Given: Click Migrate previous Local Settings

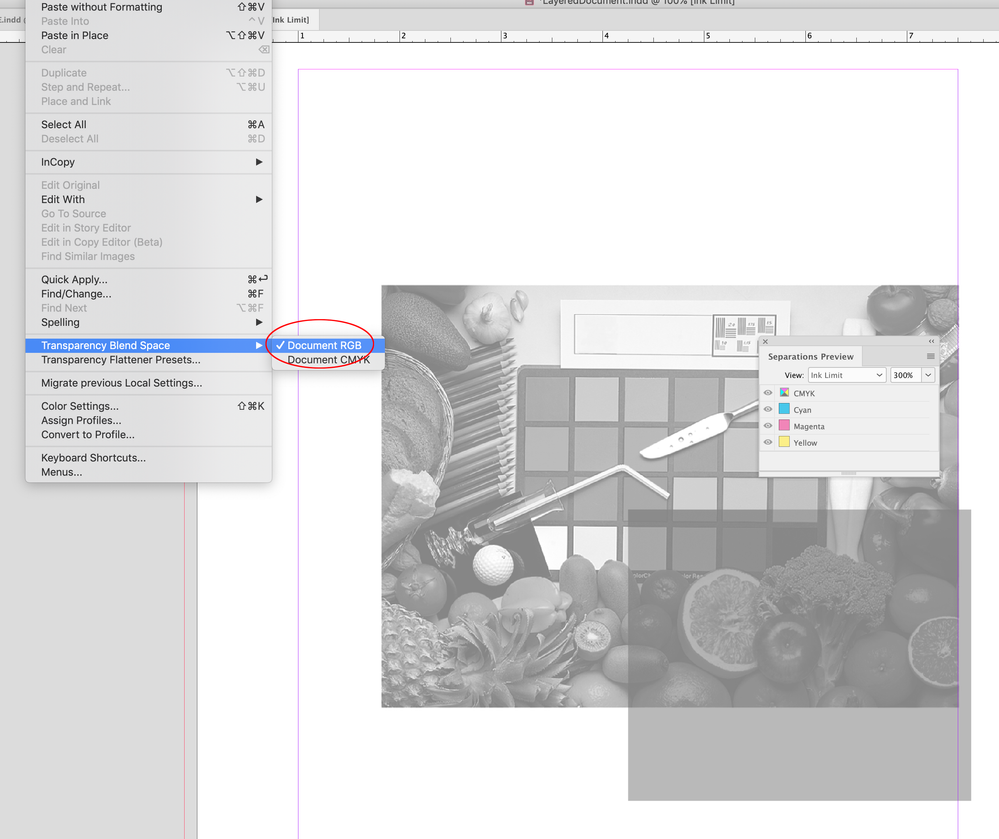Looking at the screenshot, I should click(148, 383).
